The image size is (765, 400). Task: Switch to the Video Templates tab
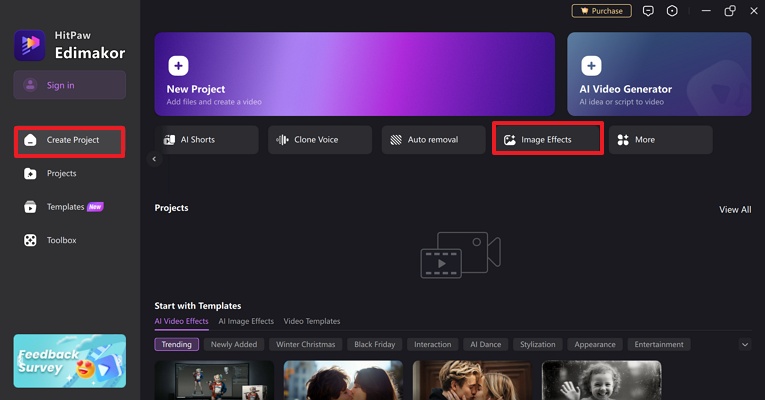[312, 321]
